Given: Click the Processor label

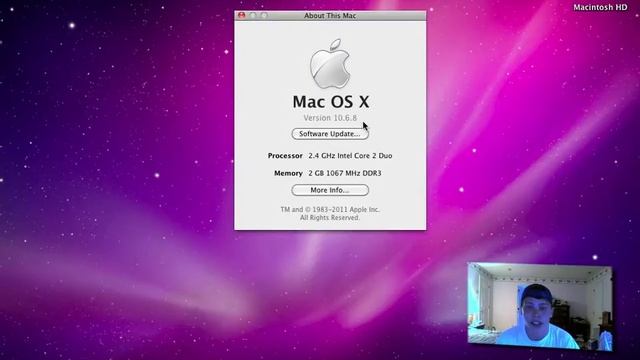Looking at the screenshot, I should pyautogui.click(x=285, y=156).
